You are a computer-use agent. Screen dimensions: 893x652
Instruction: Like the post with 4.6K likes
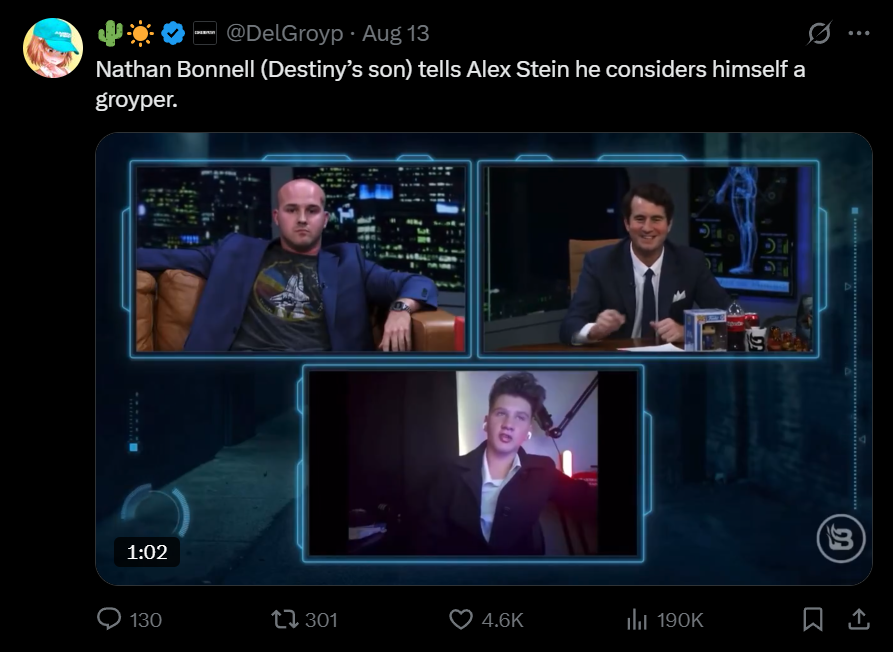click(x=486, y=620)
